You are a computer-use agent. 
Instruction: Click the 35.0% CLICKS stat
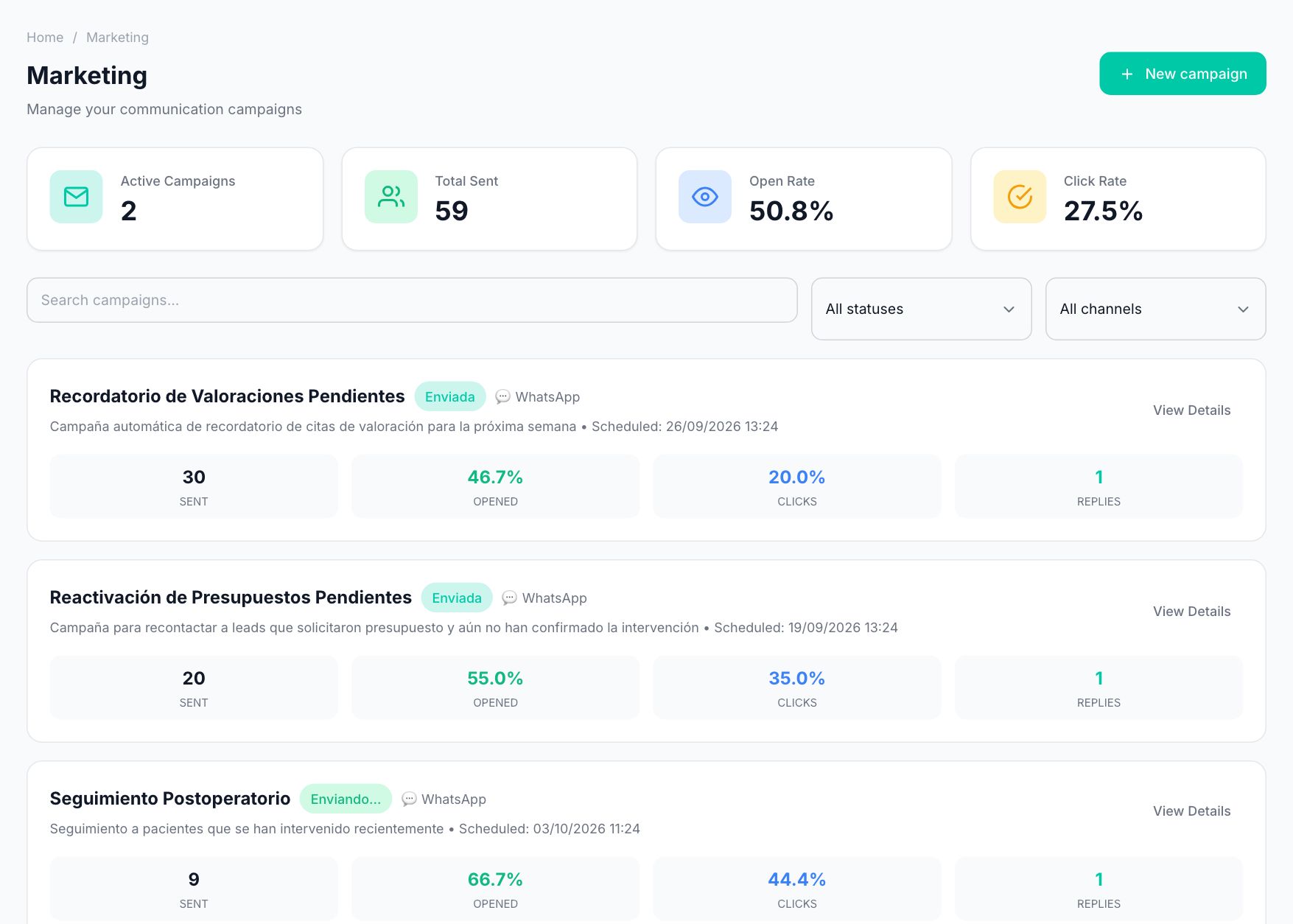(797, 687)
